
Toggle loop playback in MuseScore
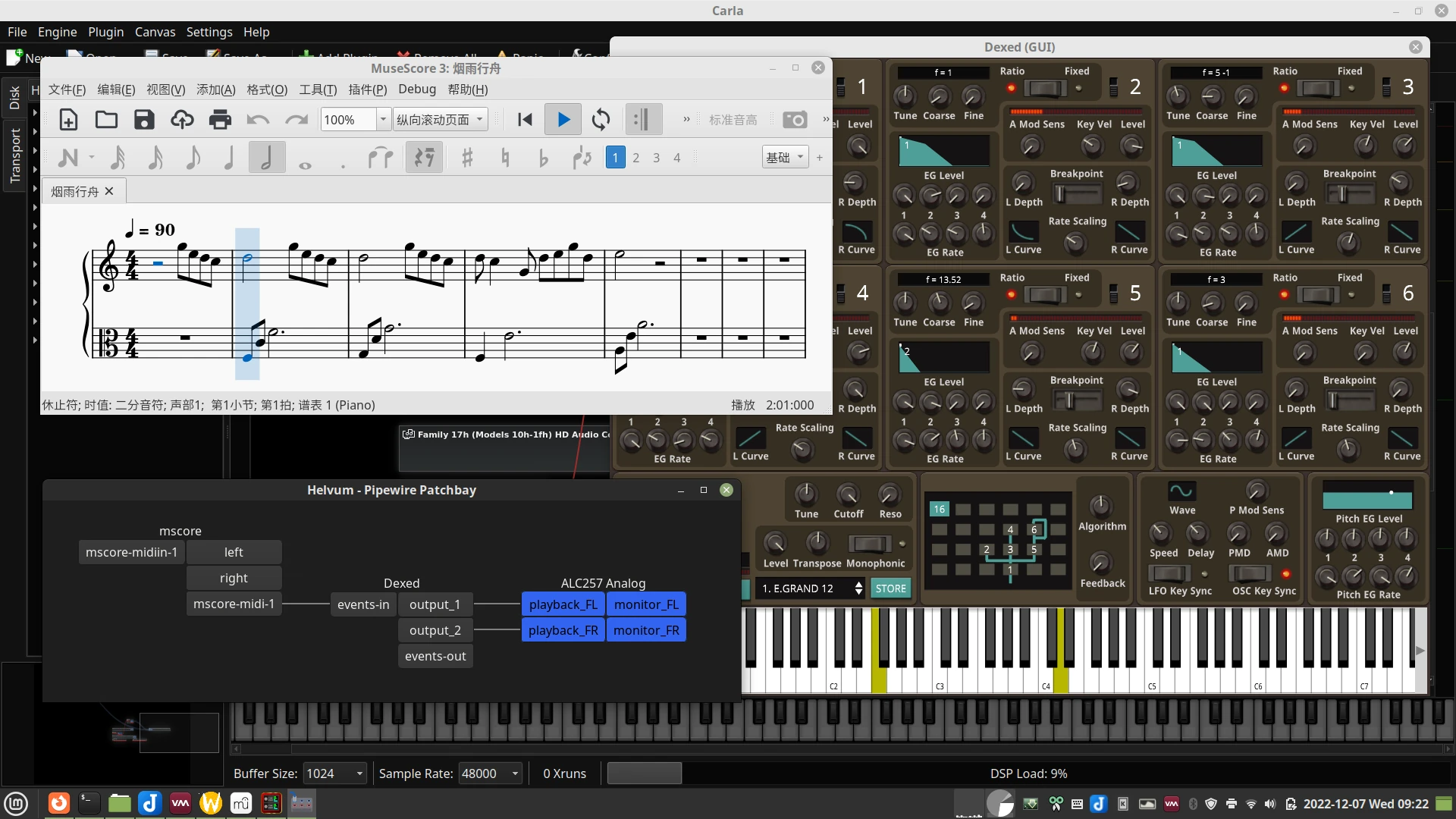[601, 120]
